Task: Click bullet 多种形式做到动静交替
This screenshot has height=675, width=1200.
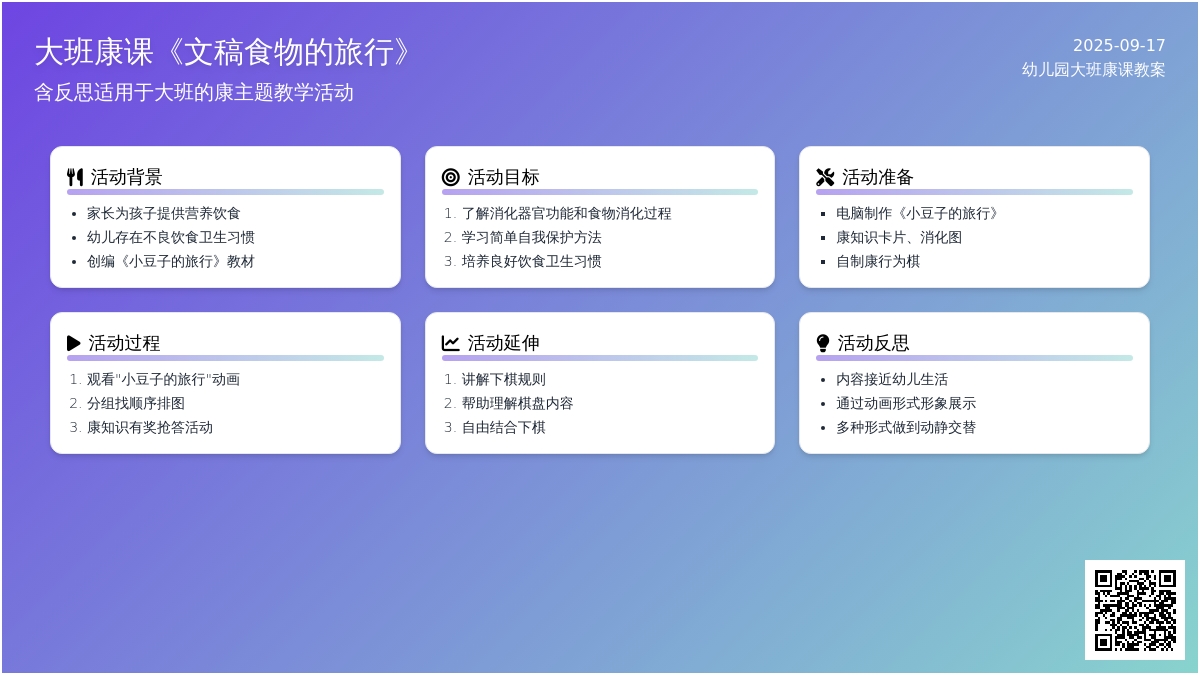Action: [x=906, y=427]
